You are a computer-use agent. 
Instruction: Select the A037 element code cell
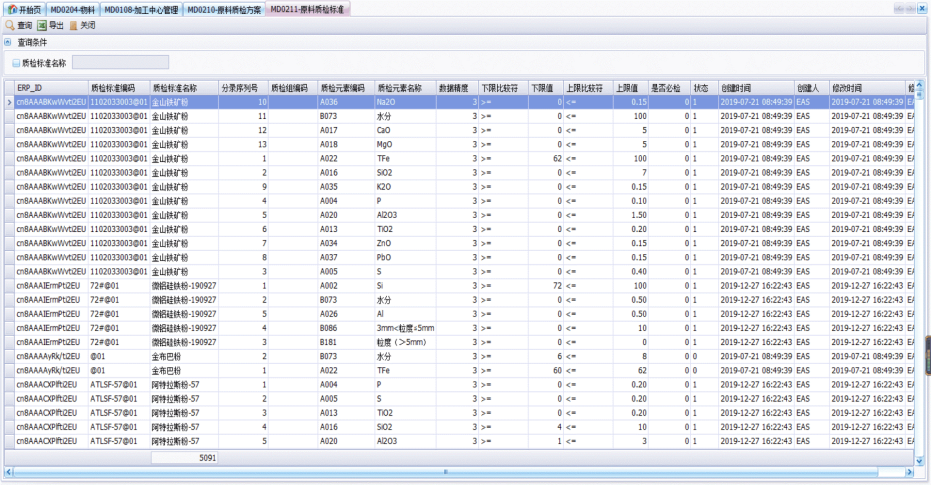347,257
